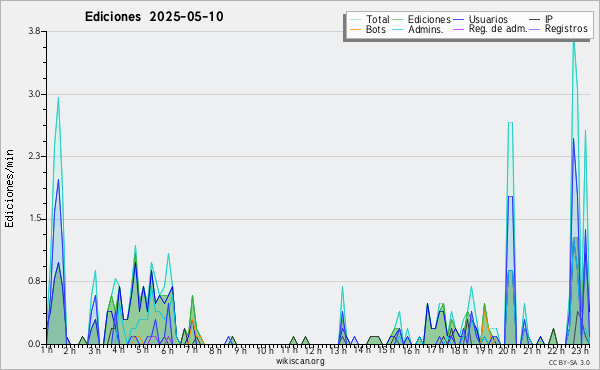Click the '11 h' x-axis label
This screenshot has height=370, width=600.
click(x=290, y=350)
